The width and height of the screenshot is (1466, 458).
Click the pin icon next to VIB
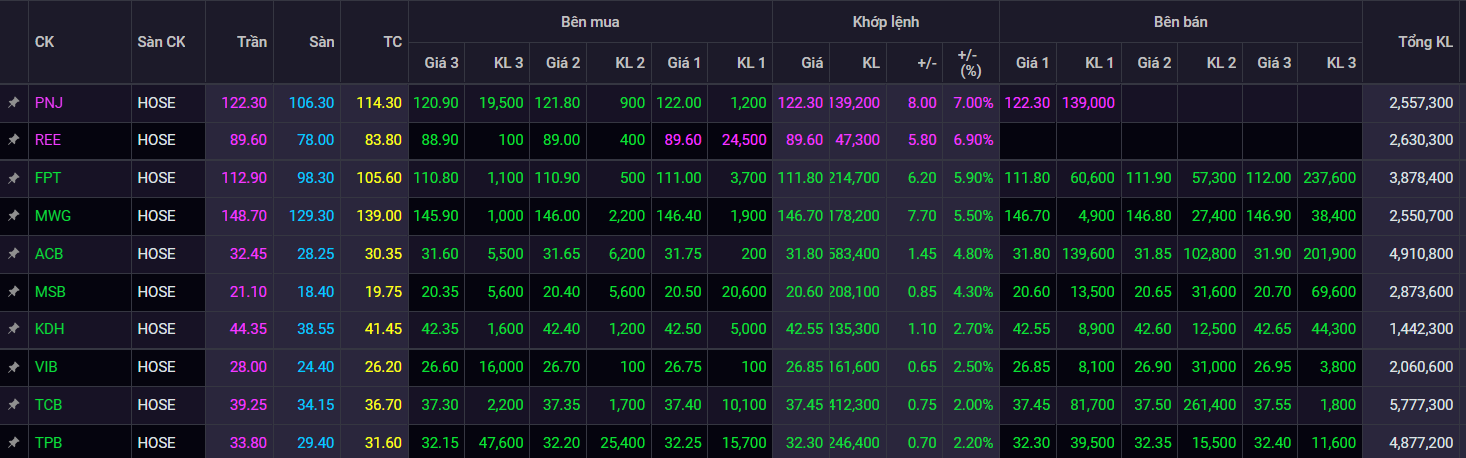click(13, 367)
